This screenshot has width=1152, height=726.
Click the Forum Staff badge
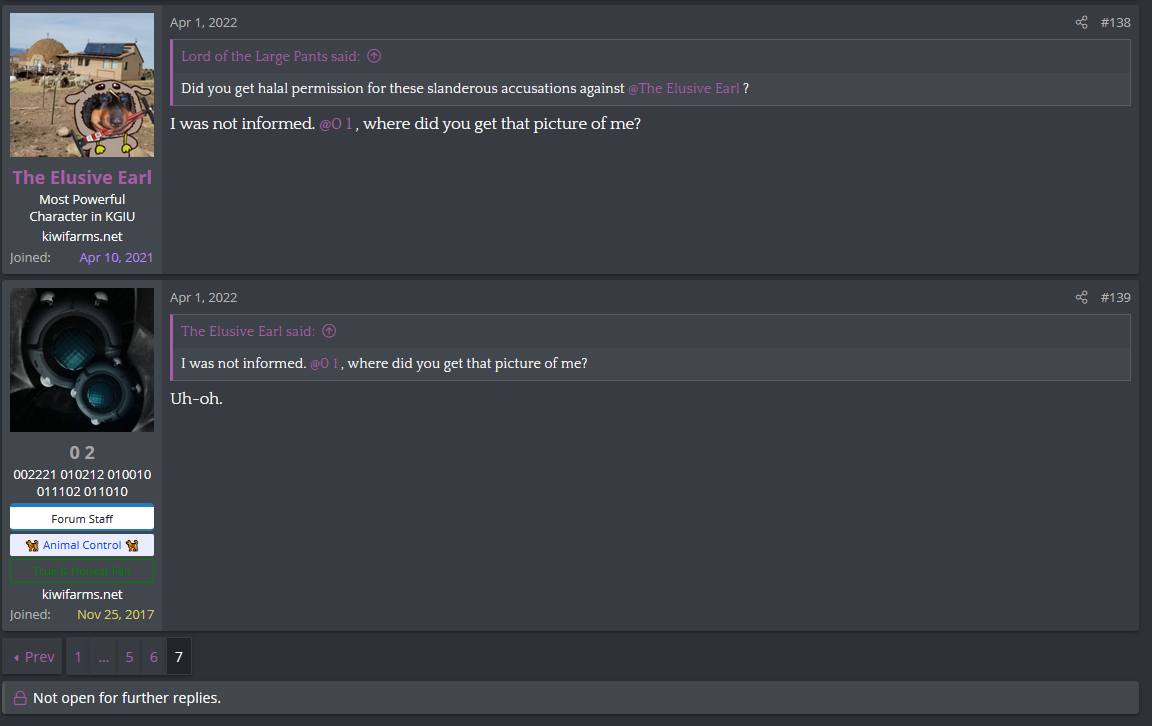[x=82, y=519]
